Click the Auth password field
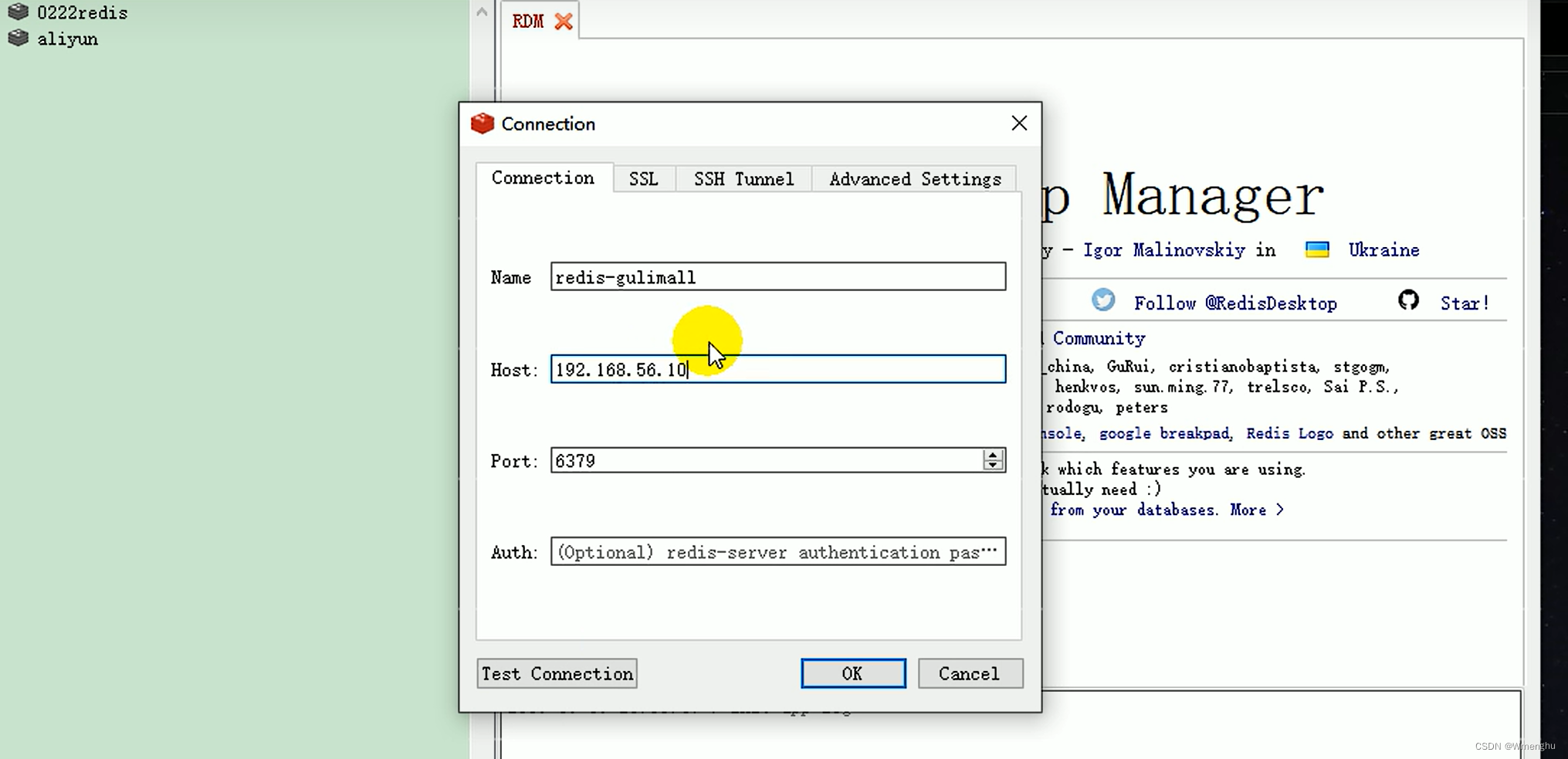The height and width of the screenshot is (759, 1568). [x=777, y=551]
